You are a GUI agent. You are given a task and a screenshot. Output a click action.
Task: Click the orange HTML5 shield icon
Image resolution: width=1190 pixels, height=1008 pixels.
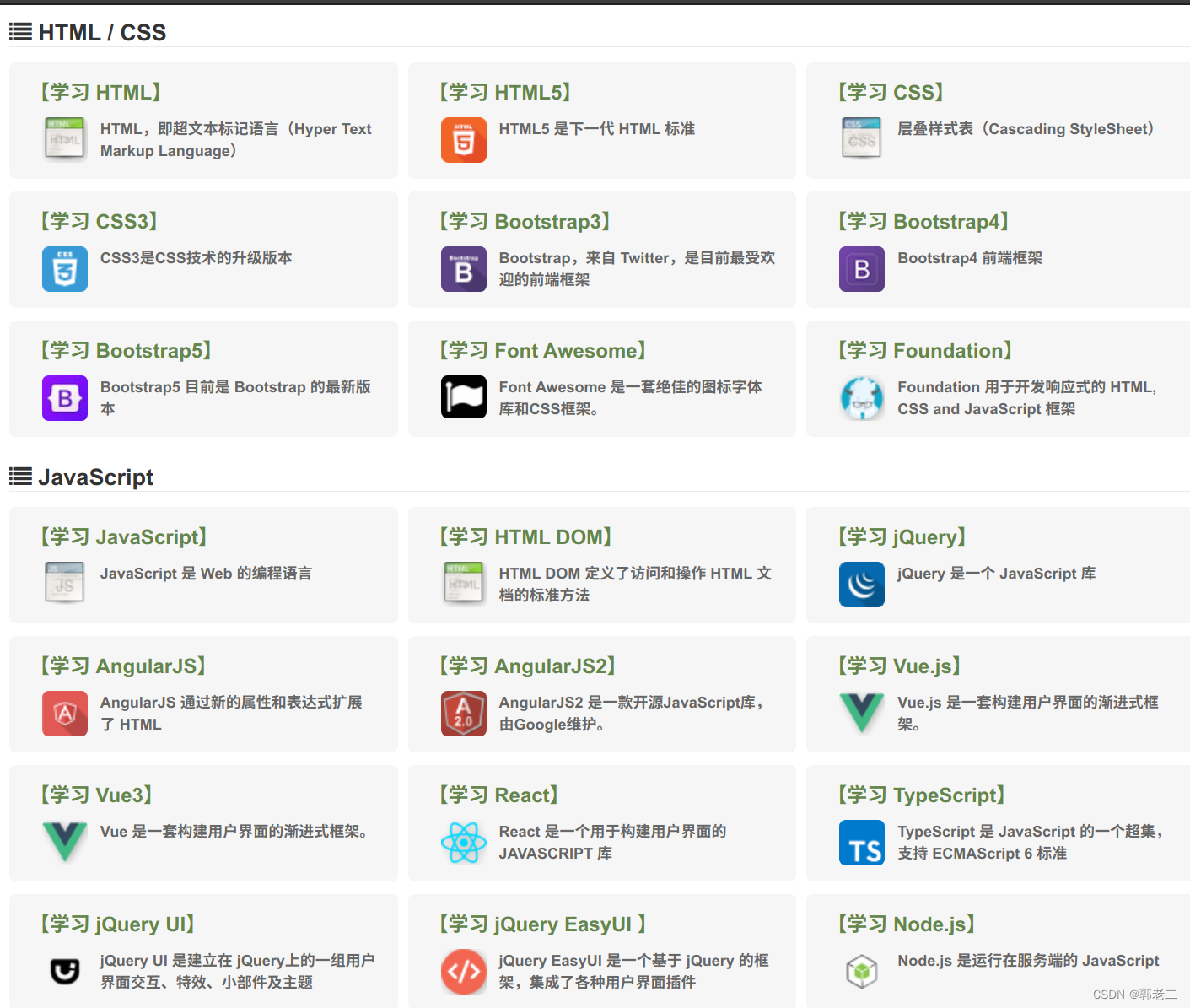[x=464, y=140]
